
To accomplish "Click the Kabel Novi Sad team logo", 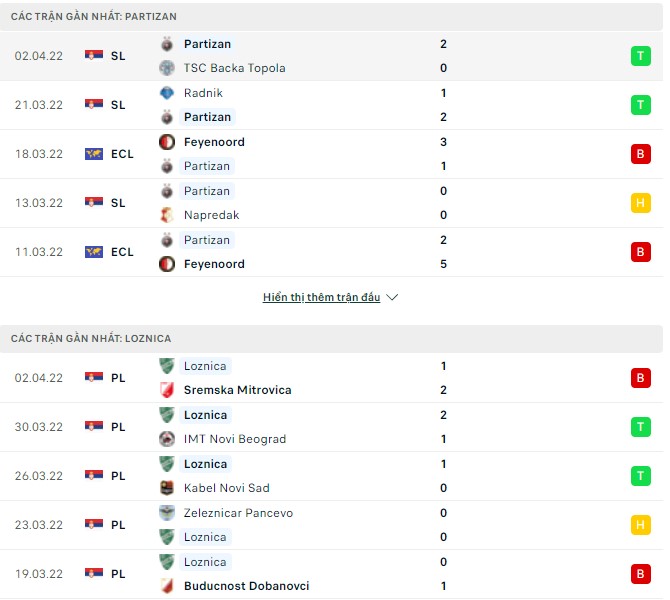I will (167, 488).
